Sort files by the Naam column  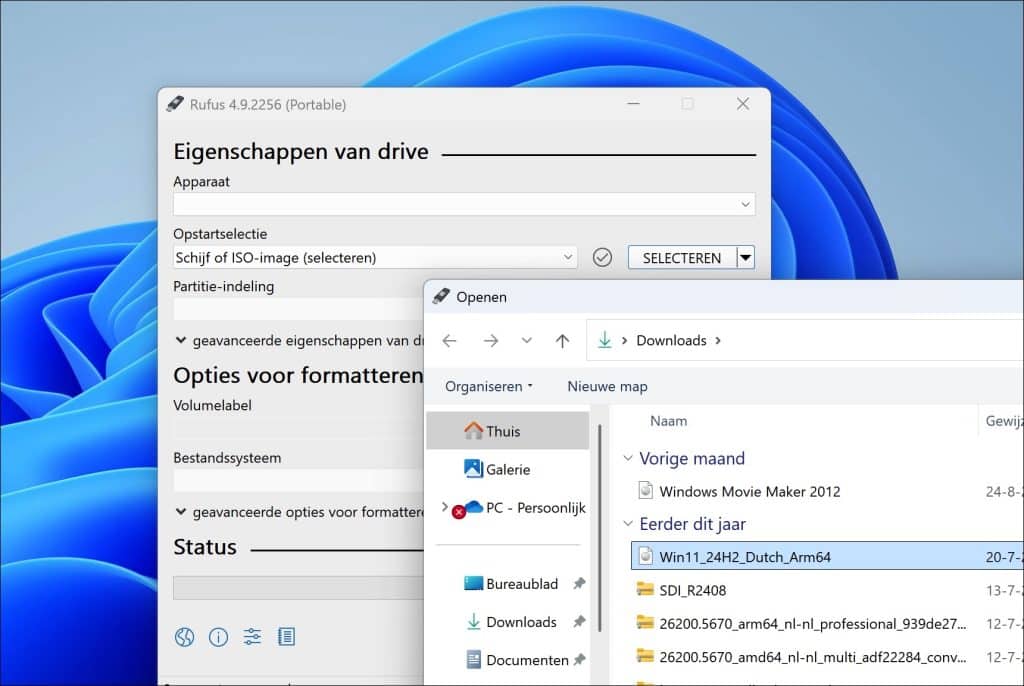click(x=668, y=421)
